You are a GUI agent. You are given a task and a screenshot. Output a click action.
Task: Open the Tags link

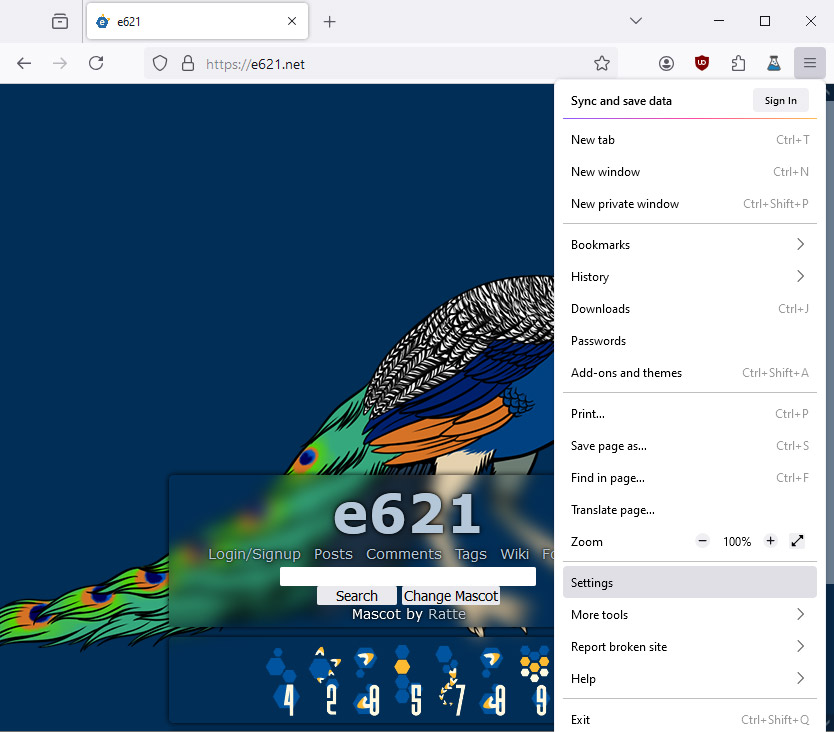(471, 554)
